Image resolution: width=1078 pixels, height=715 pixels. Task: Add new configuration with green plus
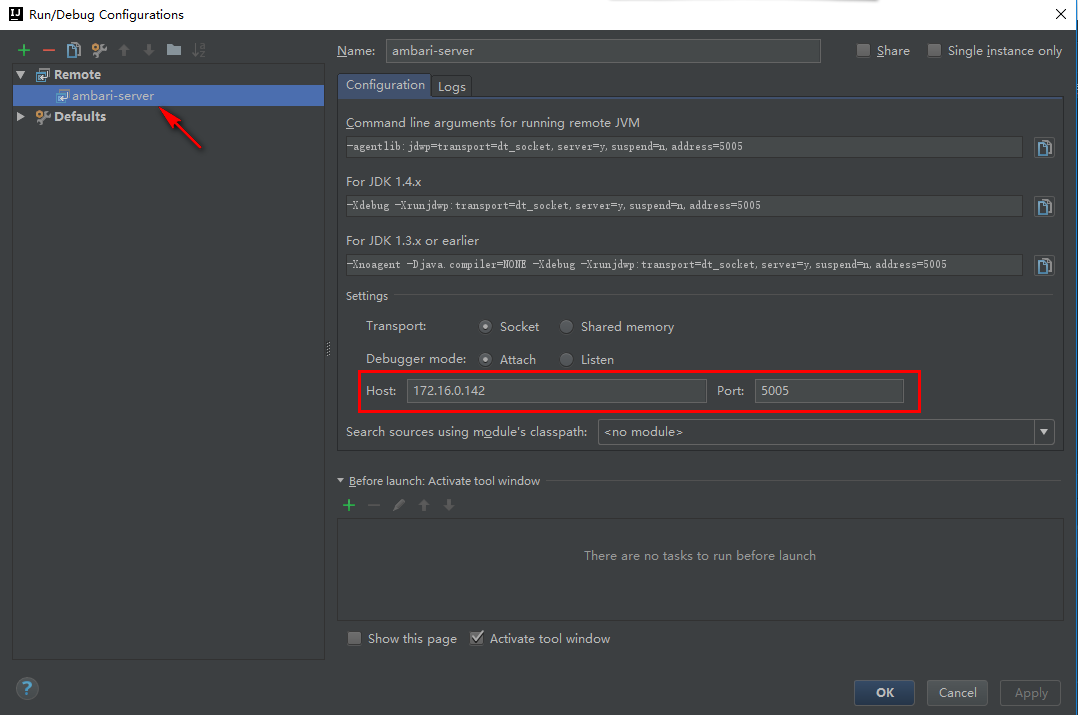(24, 50)
